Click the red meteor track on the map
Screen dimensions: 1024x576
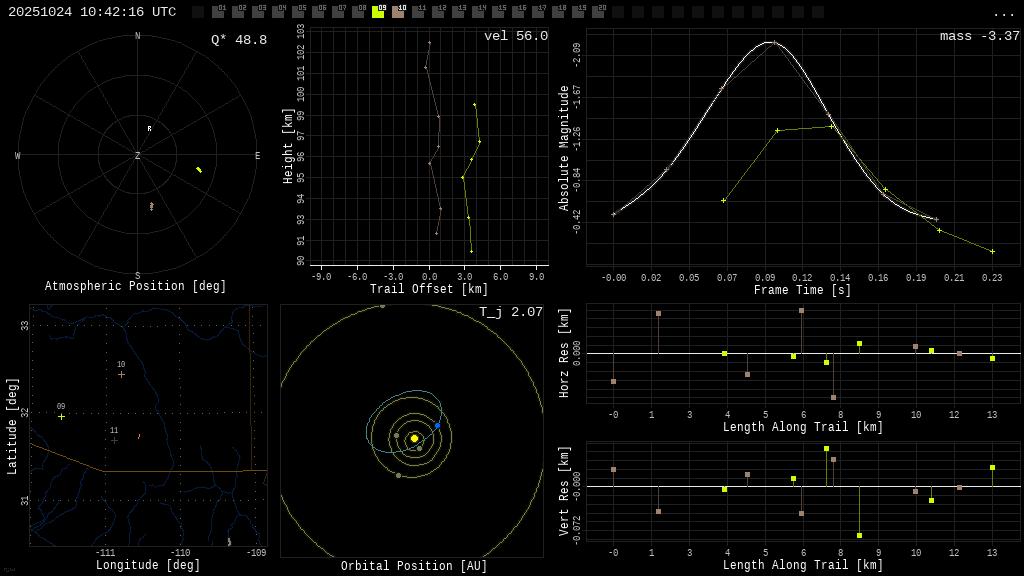pos(139,436)
